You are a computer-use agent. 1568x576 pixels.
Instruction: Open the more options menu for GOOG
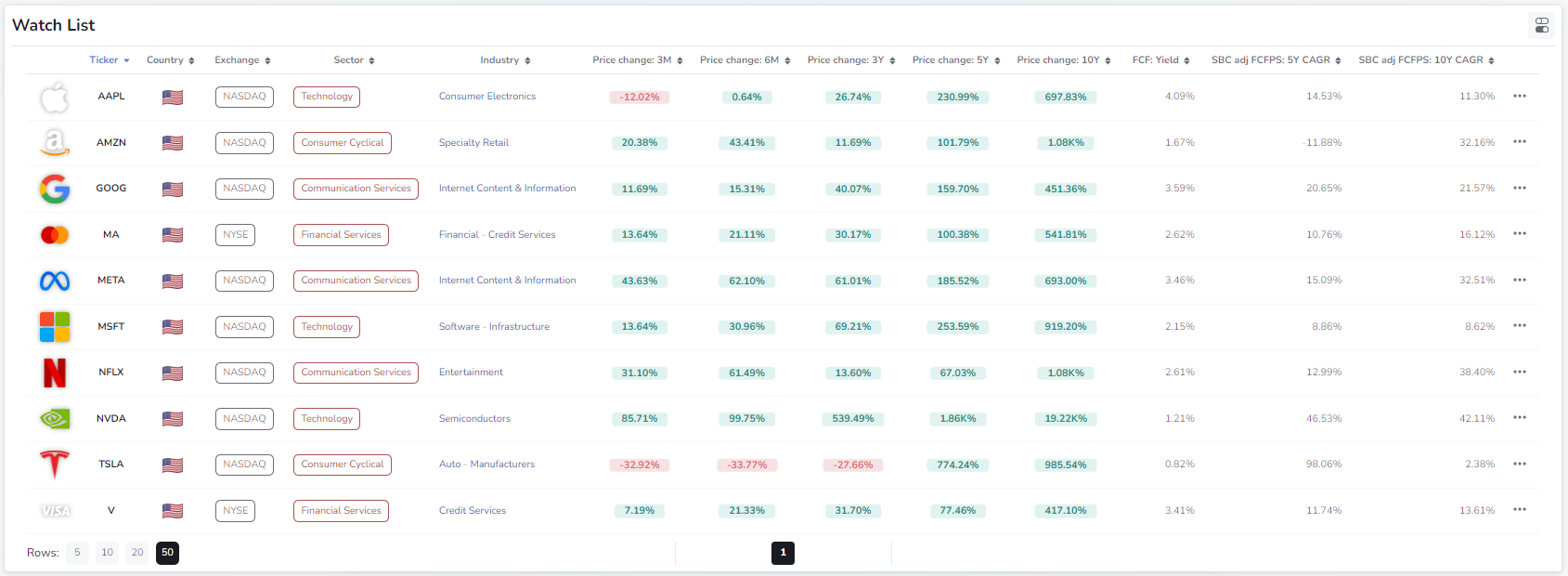[1520, 188]
